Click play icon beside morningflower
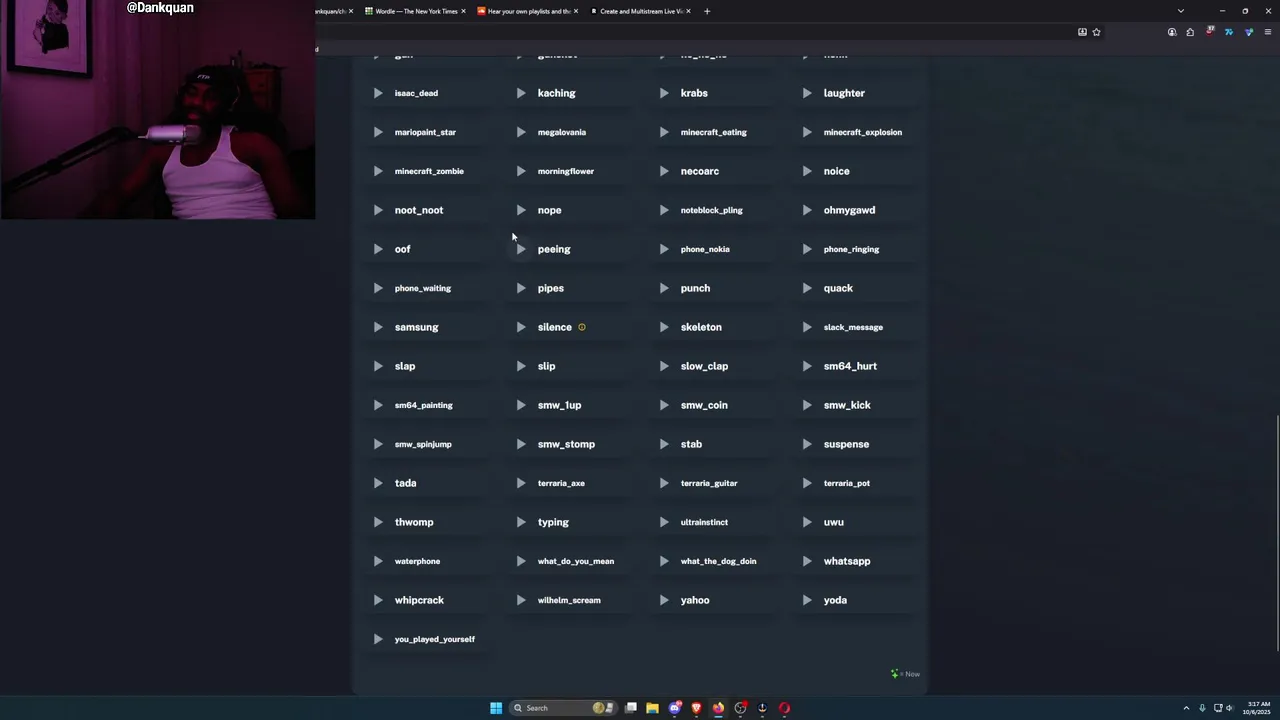 521,171
